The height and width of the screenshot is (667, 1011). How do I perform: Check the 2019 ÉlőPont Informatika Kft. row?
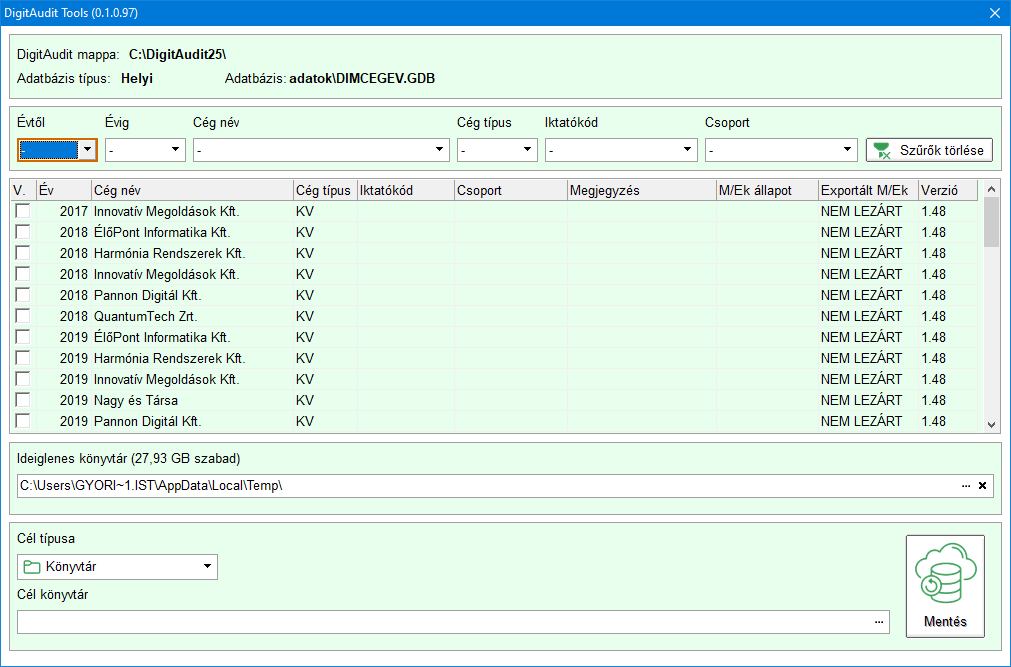coord(23,337)
